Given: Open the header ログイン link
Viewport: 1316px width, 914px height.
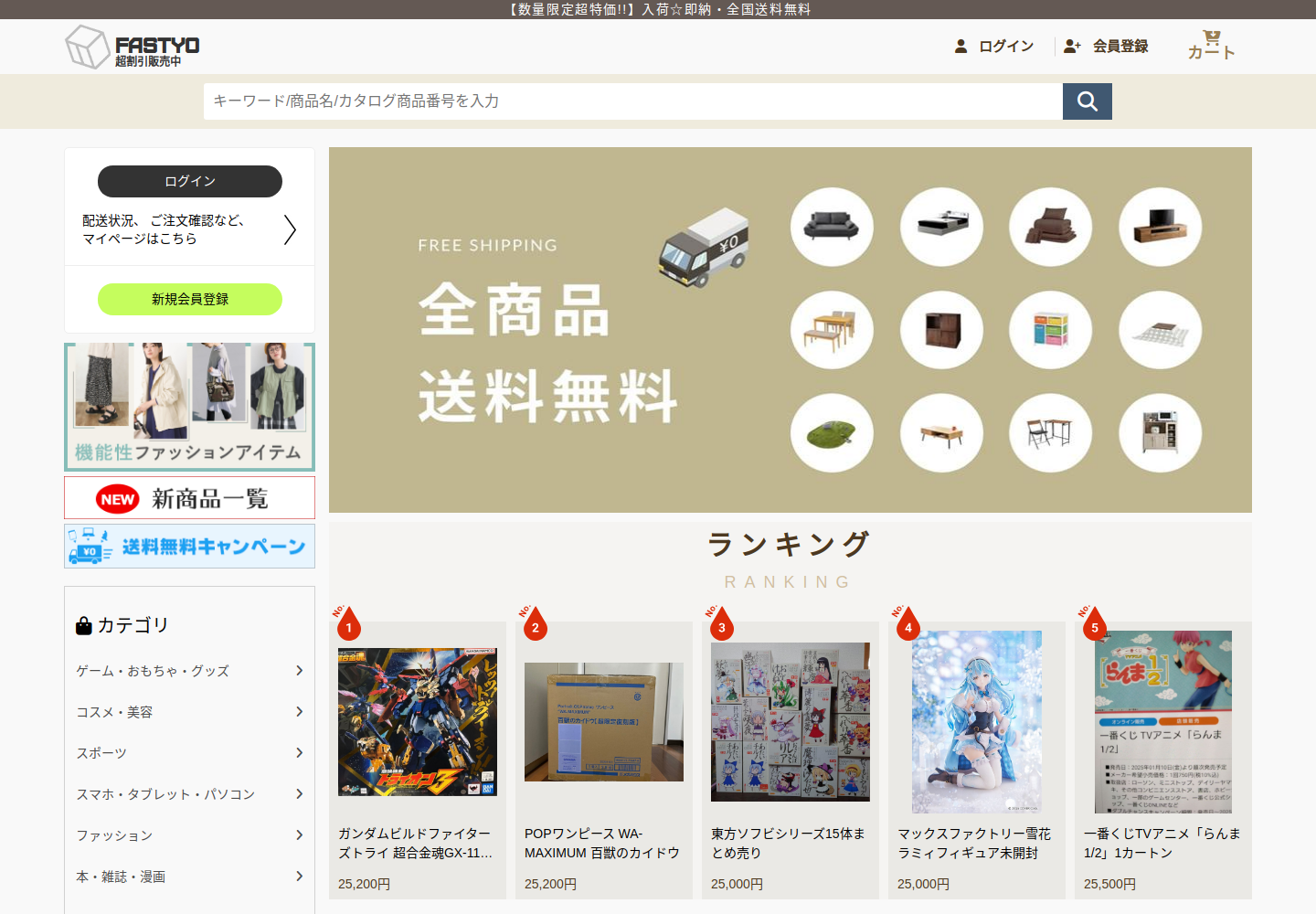Looking at the screenshot, I should [1006, 46].
